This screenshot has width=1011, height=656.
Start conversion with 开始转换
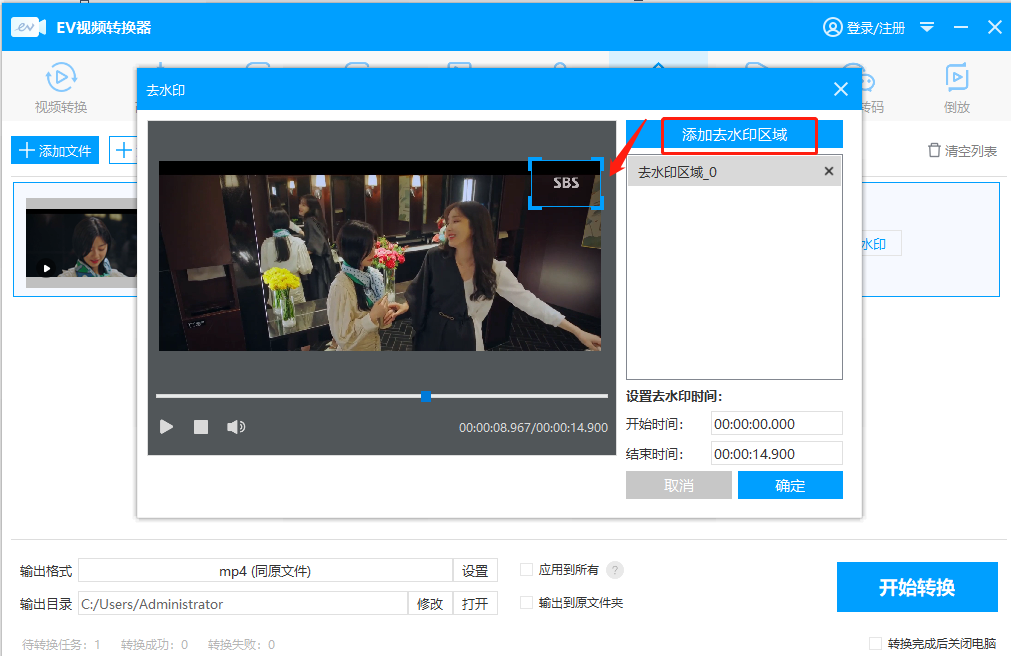916,587
